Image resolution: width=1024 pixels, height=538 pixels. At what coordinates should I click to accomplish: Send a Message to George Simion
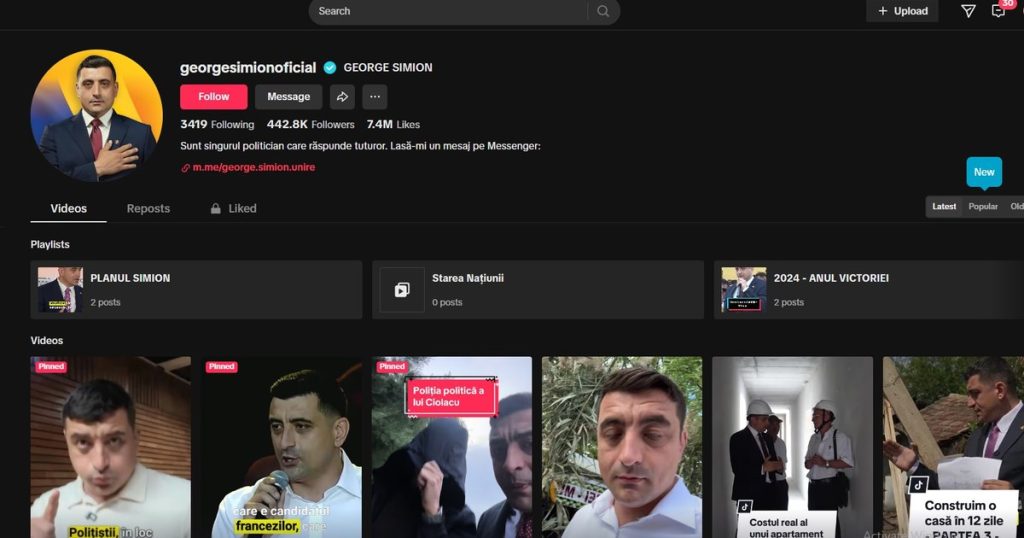point(289,97)
